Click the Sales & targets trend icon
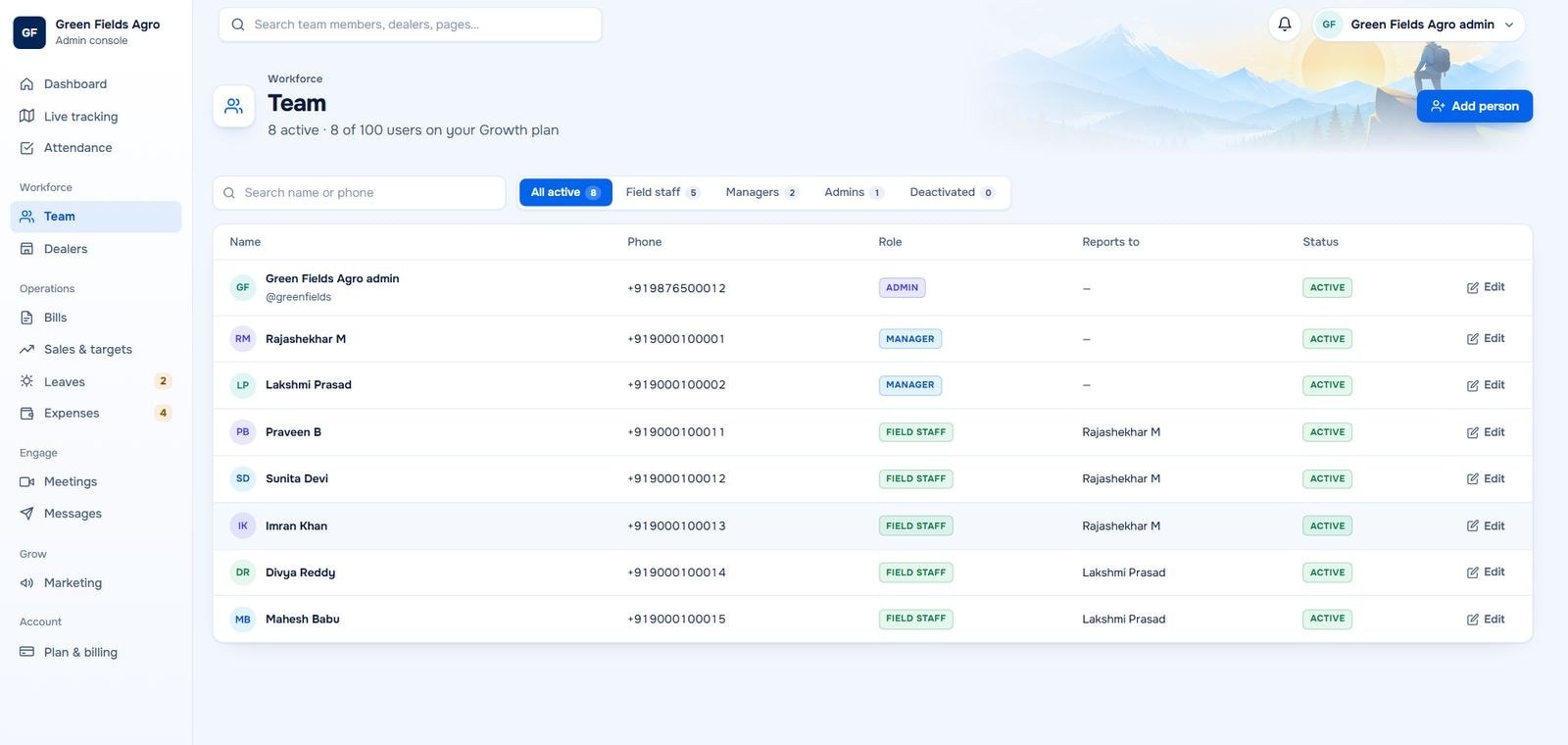This screenshot has width=1568, height=745. (x=26, y=350)
